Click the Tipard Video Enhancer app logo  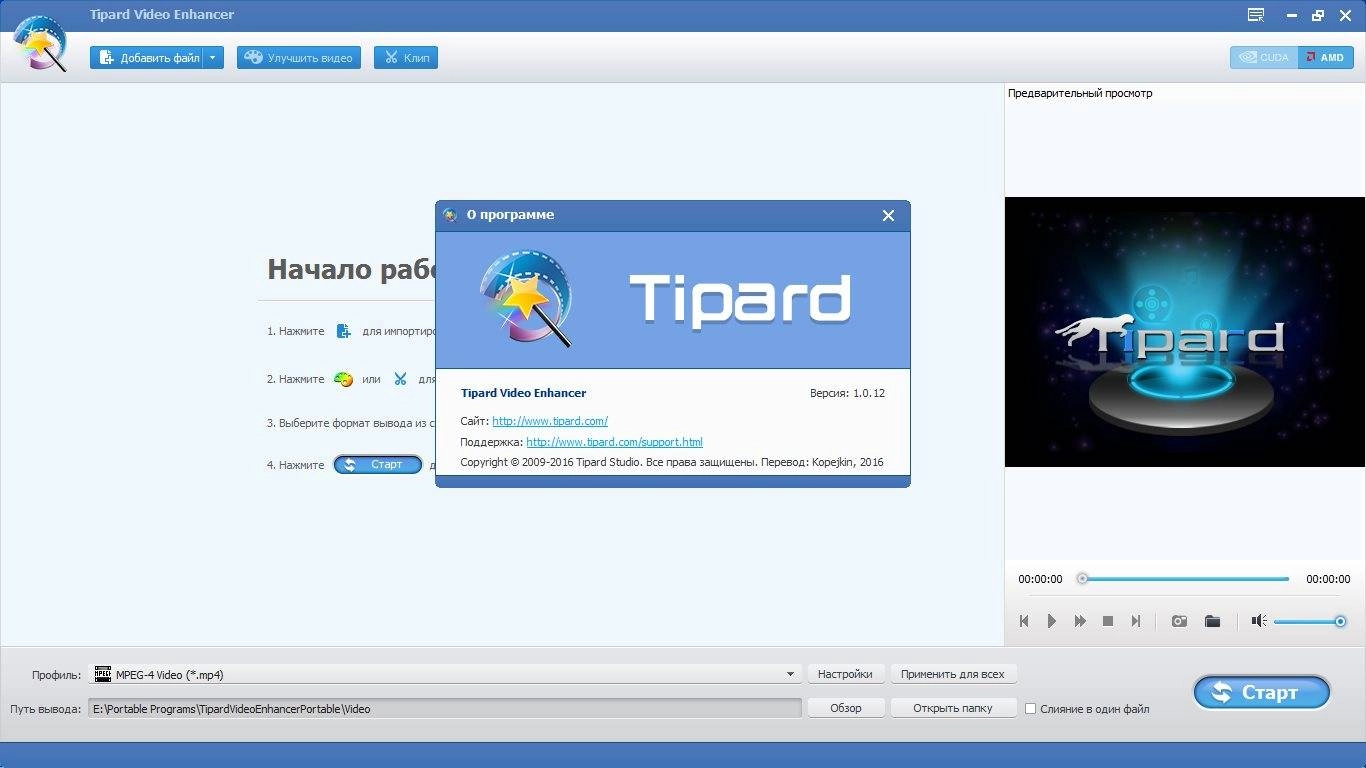coord(40,45)
